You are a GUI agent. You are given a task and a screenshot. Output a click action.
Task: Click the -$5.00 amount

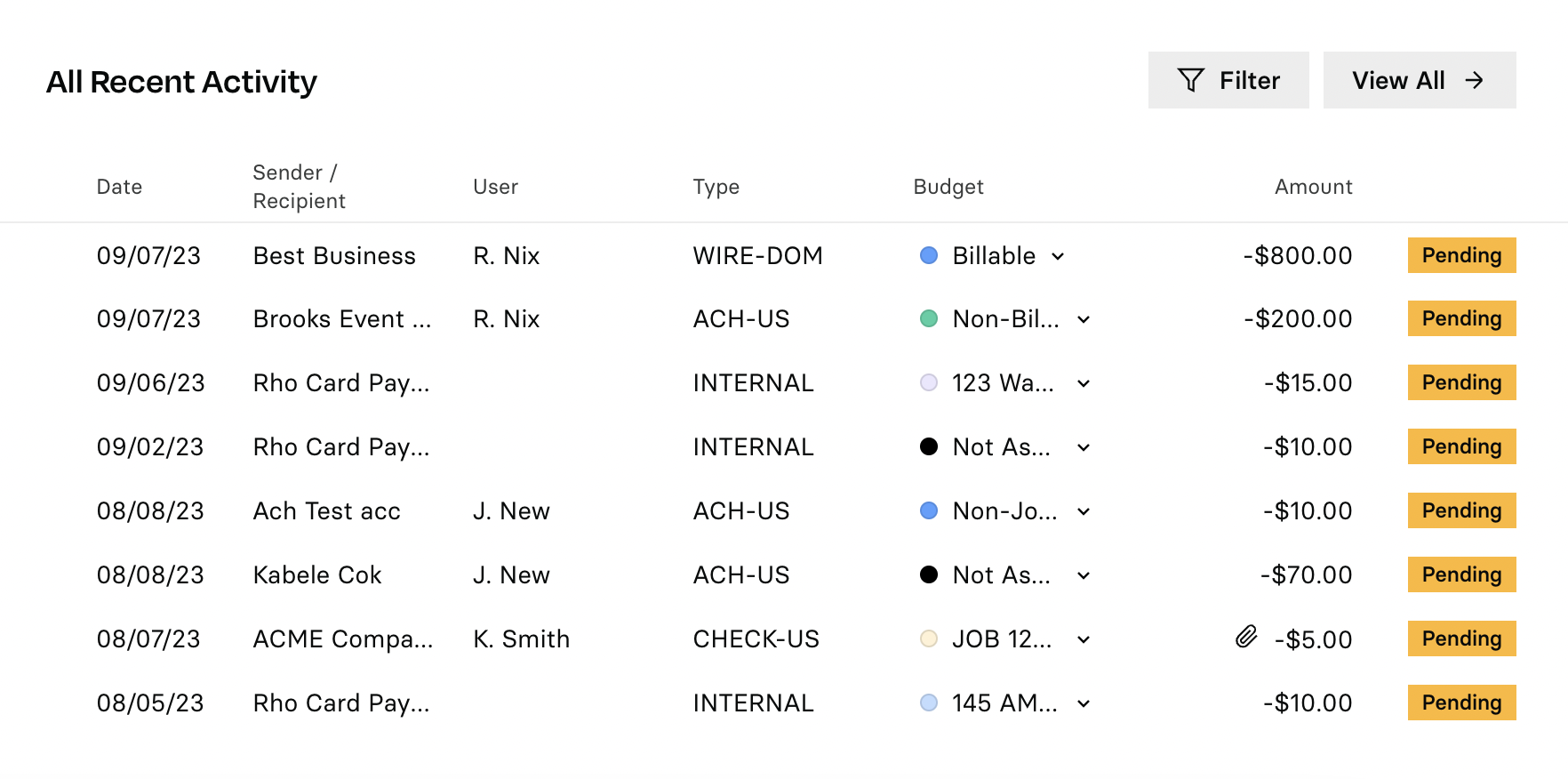1313,639
